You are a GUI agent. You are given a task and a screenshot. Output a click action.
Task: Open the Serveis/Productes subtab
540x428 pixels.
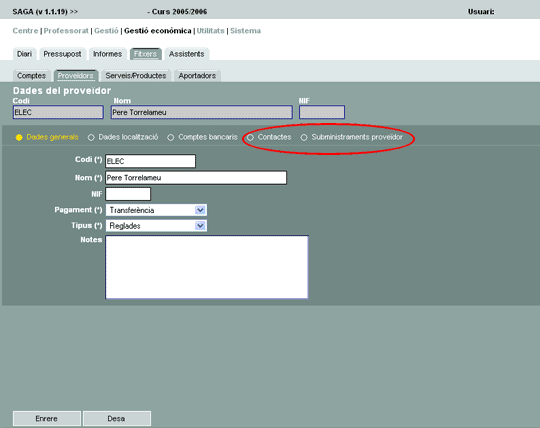[x=136, y=76]
